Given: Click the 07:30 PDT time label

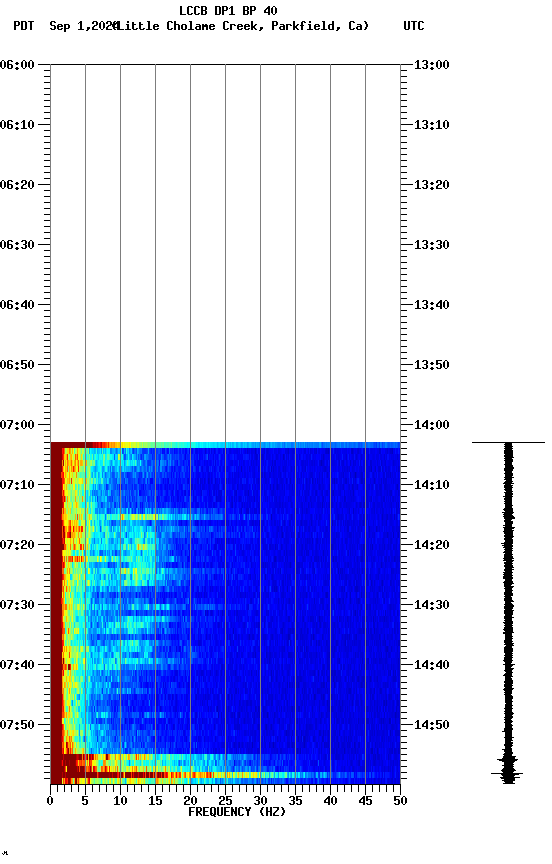Looking at the screenshot, I should (17, 606).
